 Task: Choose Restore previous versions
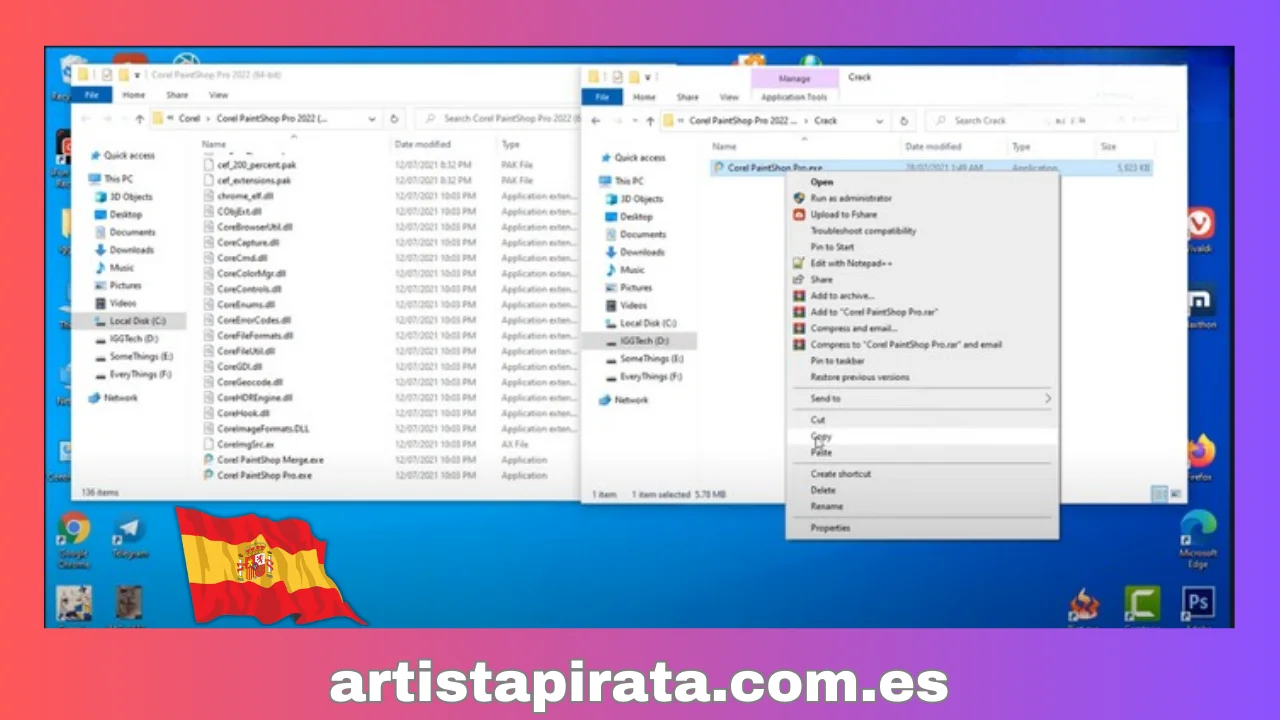point(860,377)
